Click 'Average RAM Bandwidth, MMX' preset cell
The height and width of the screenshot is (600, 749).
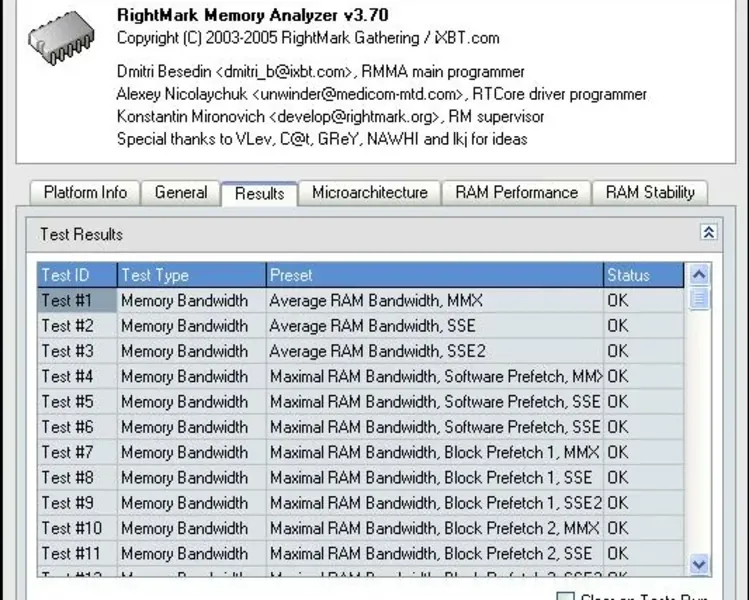[x=435, y=300]
